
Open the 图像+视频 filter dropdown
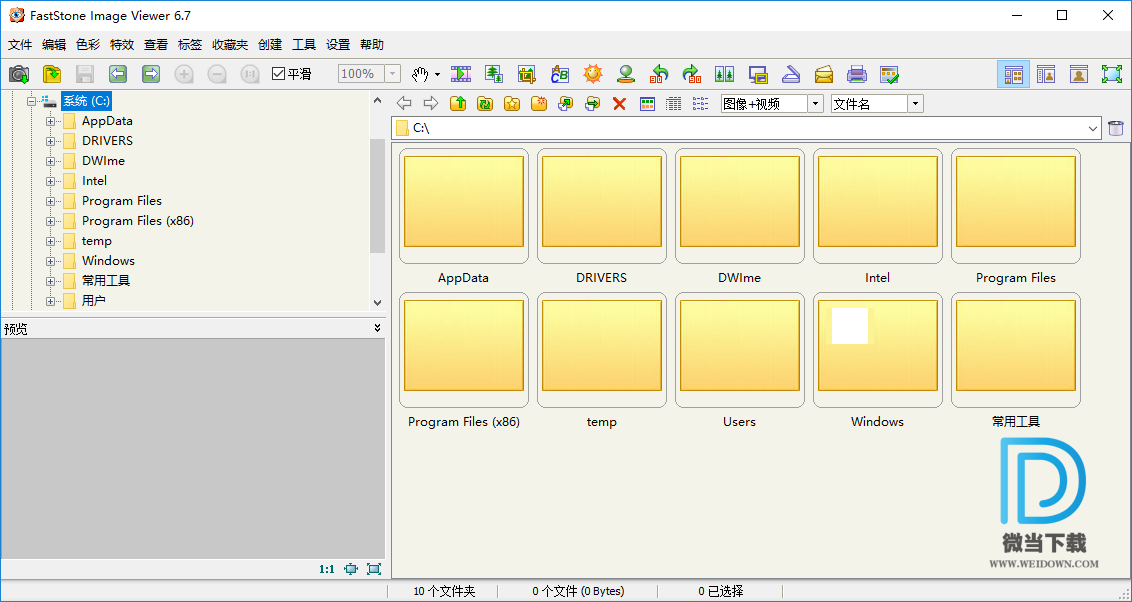pos(816,104)
